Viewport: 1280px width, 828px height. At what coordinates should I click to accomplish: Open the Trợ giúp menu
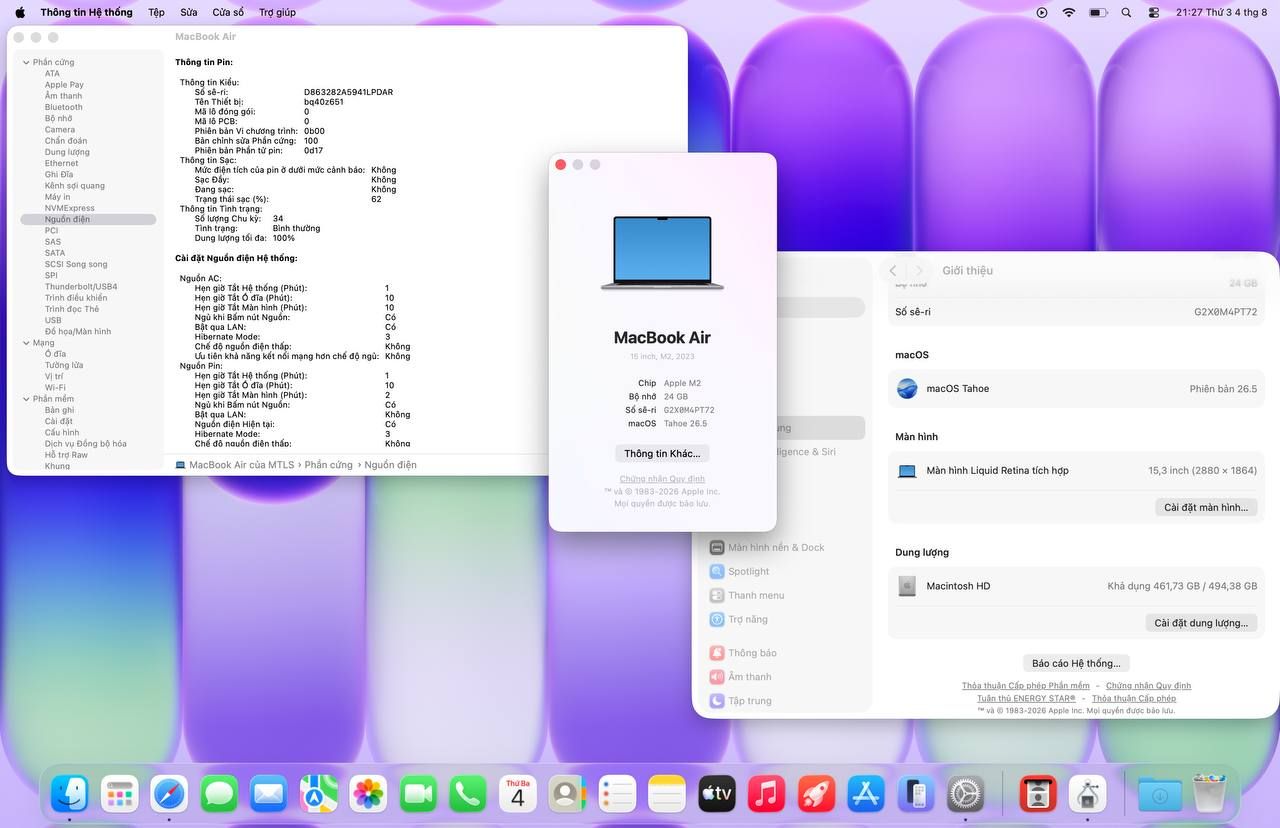pos(277,12)
